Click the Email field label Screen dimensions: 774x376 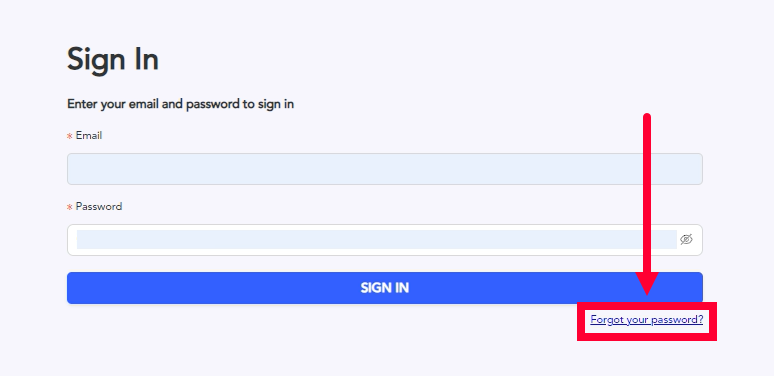(x=89, y=136)
